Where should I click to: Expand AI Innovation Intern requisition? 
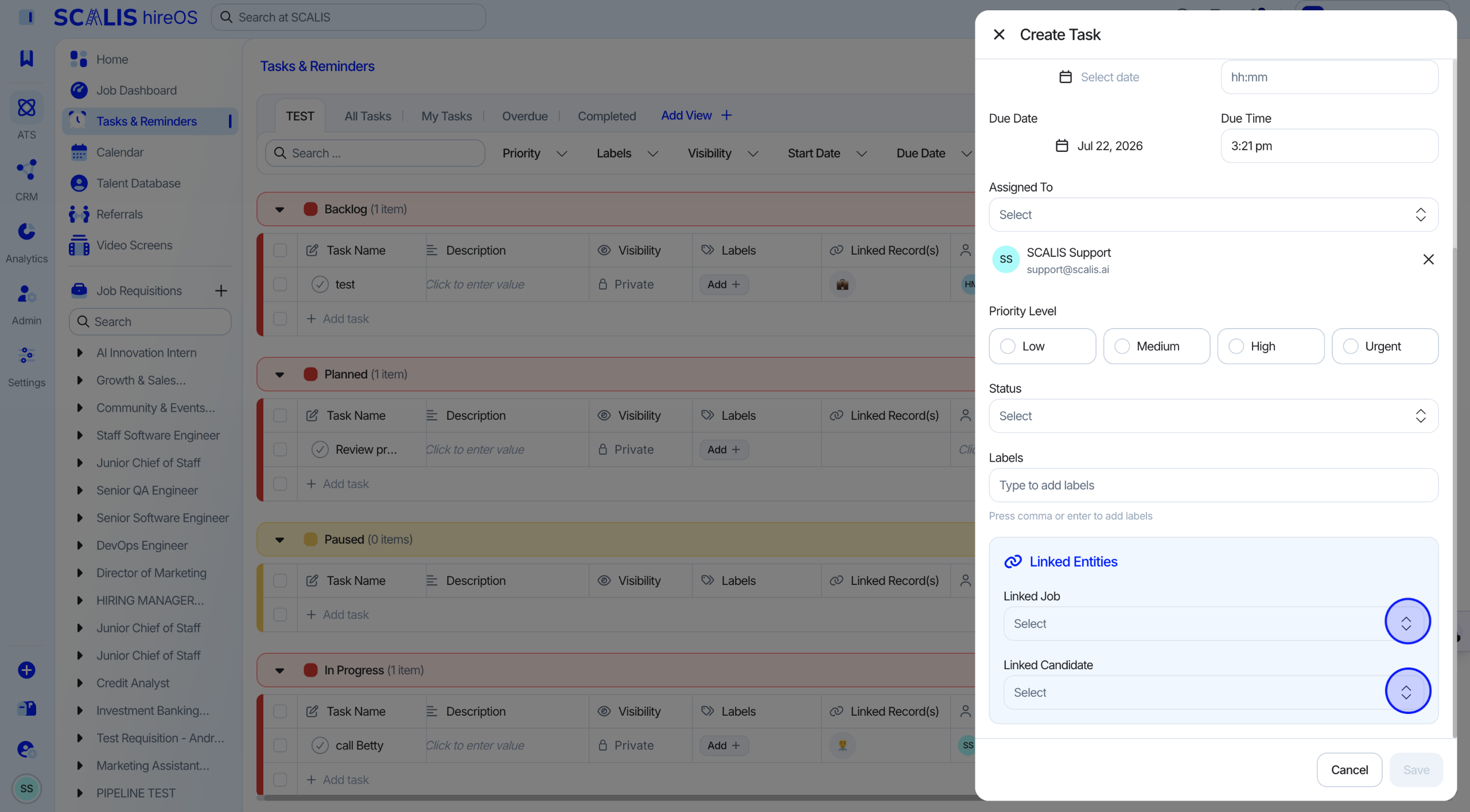(80, 353)
